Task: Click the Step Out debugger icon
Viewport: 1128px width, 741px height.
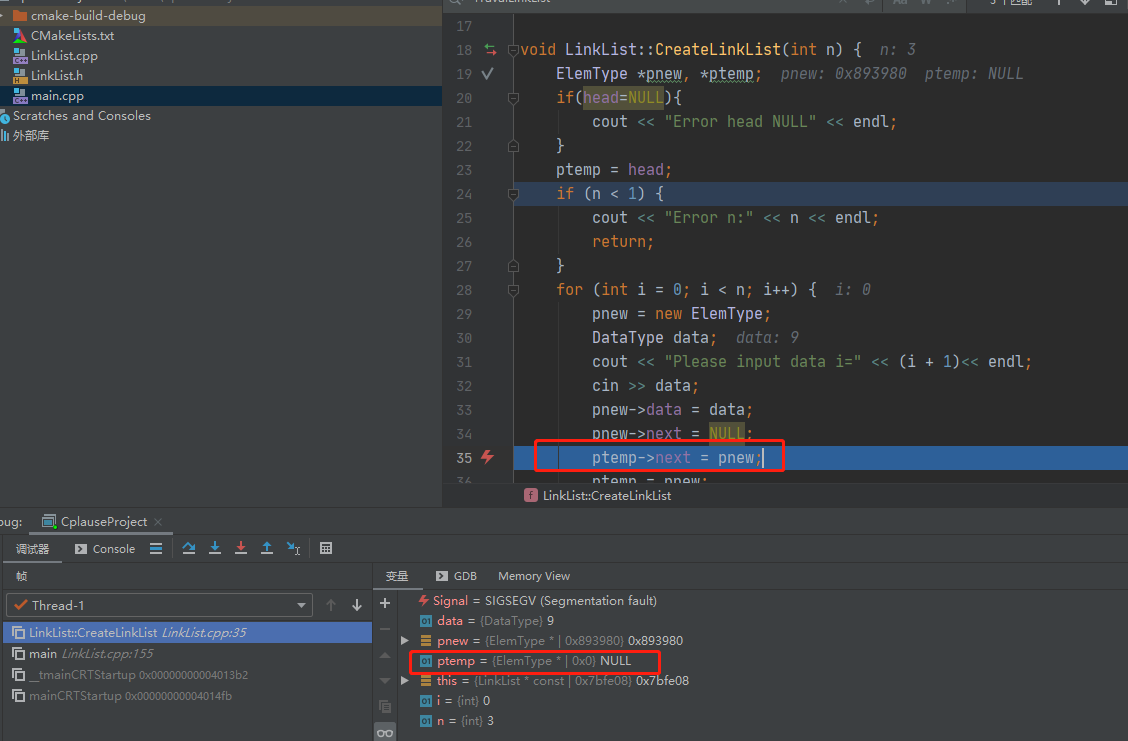Action: coord(266,548)
